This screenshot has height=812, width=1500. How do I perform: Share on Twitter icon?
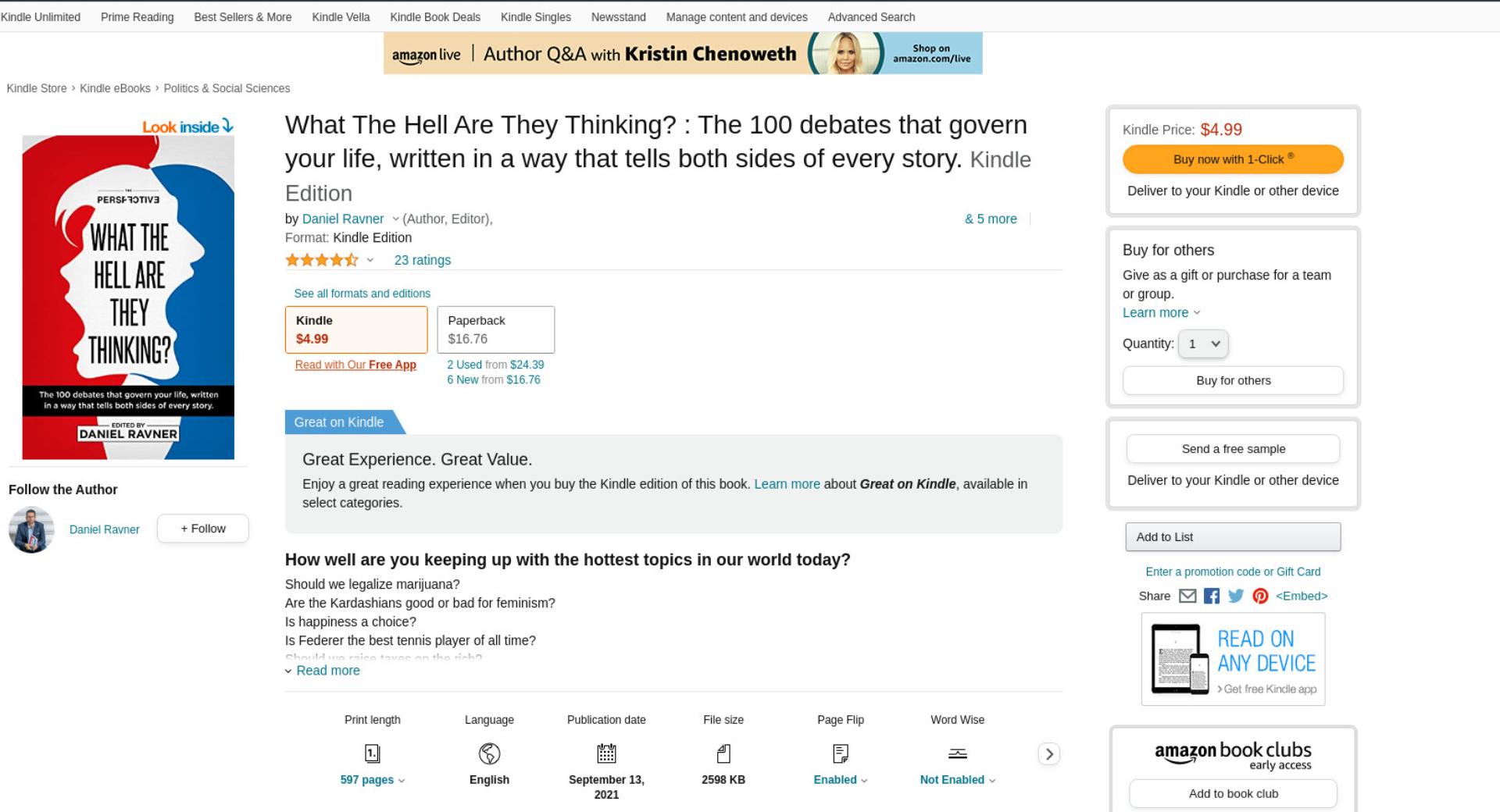click(x=1236, y=596)
